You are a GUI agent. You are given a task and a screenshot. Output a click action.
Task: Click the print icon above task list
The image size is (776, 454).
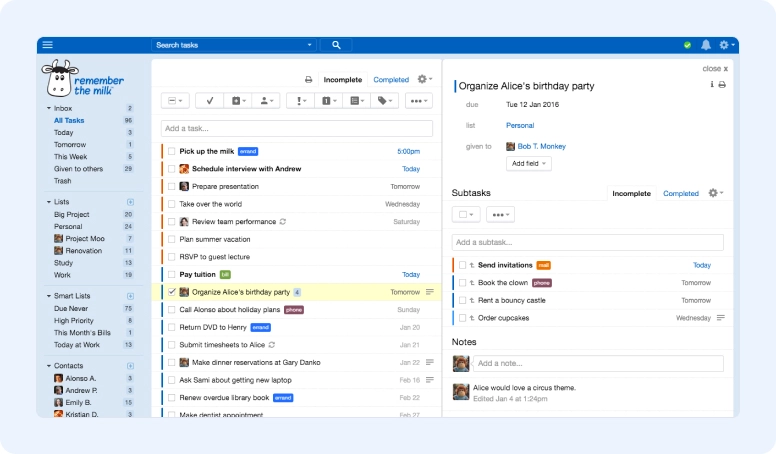308,80
